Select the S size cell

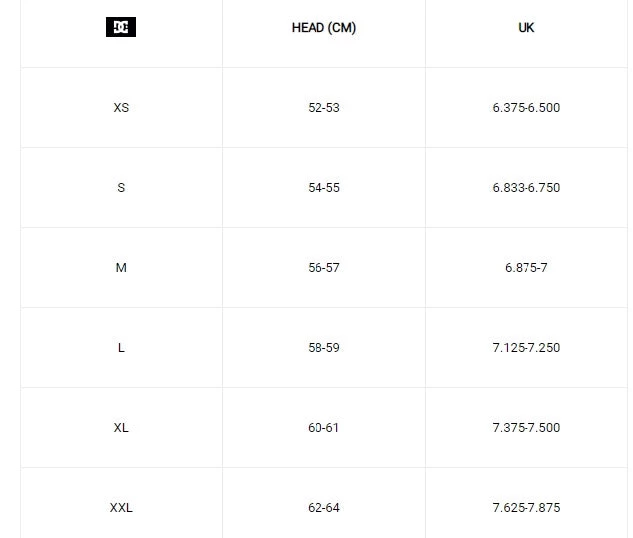[121, 188]
